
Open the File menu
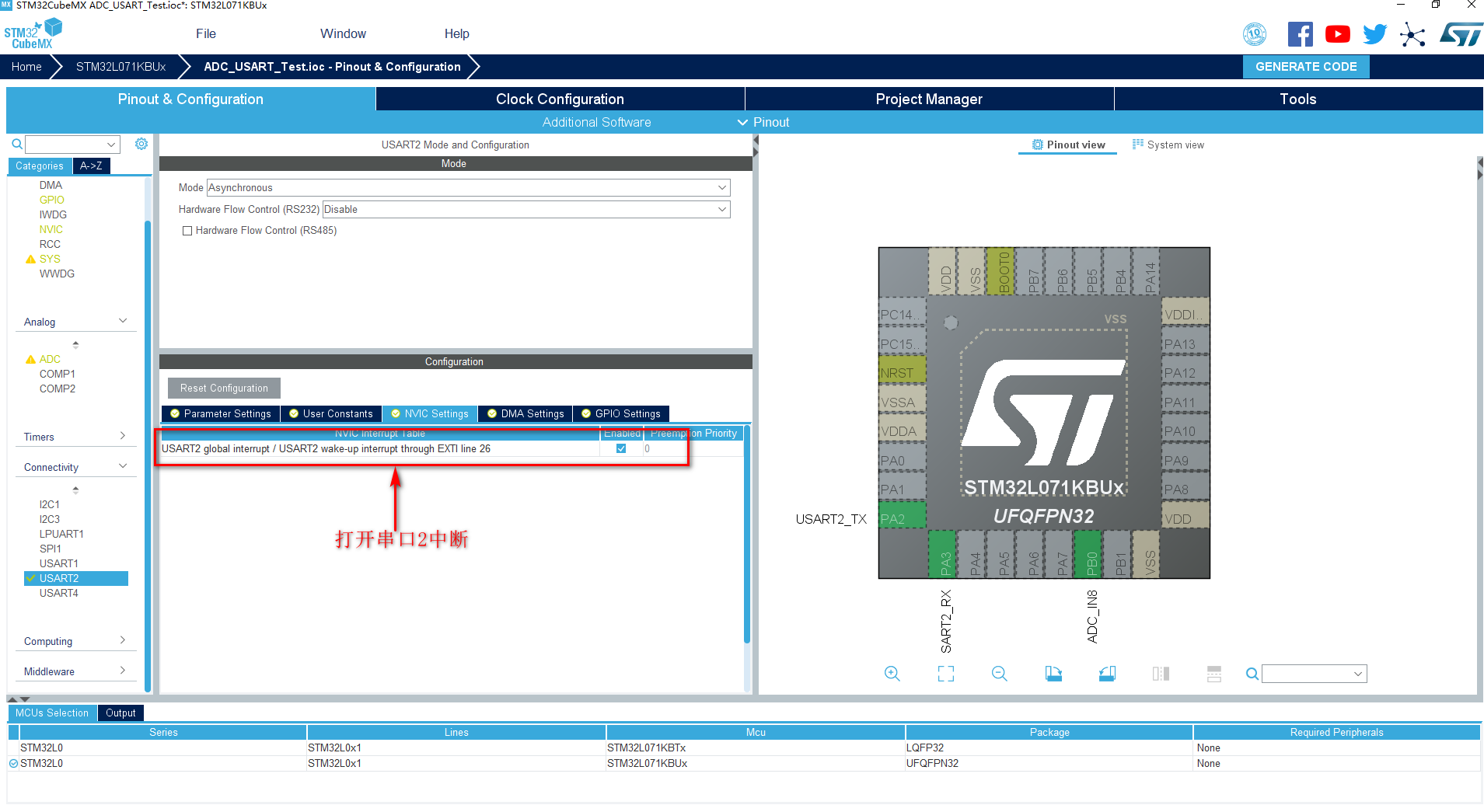point(206,33)
